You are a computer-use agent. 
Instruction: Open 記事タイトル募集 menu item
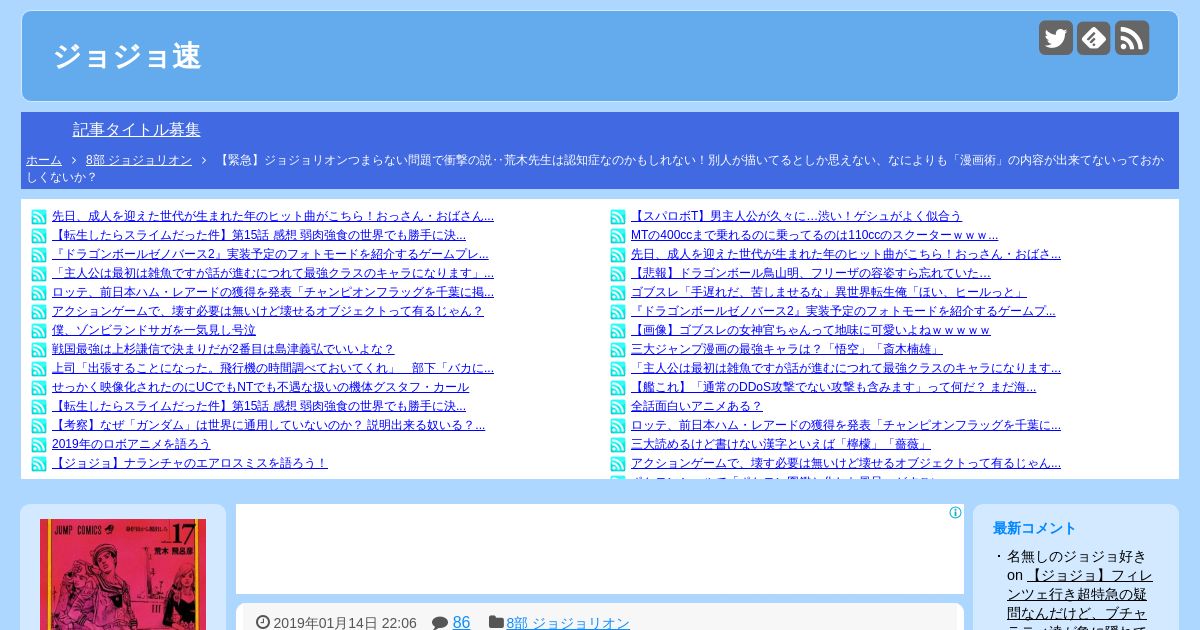[x=137, y=130]
